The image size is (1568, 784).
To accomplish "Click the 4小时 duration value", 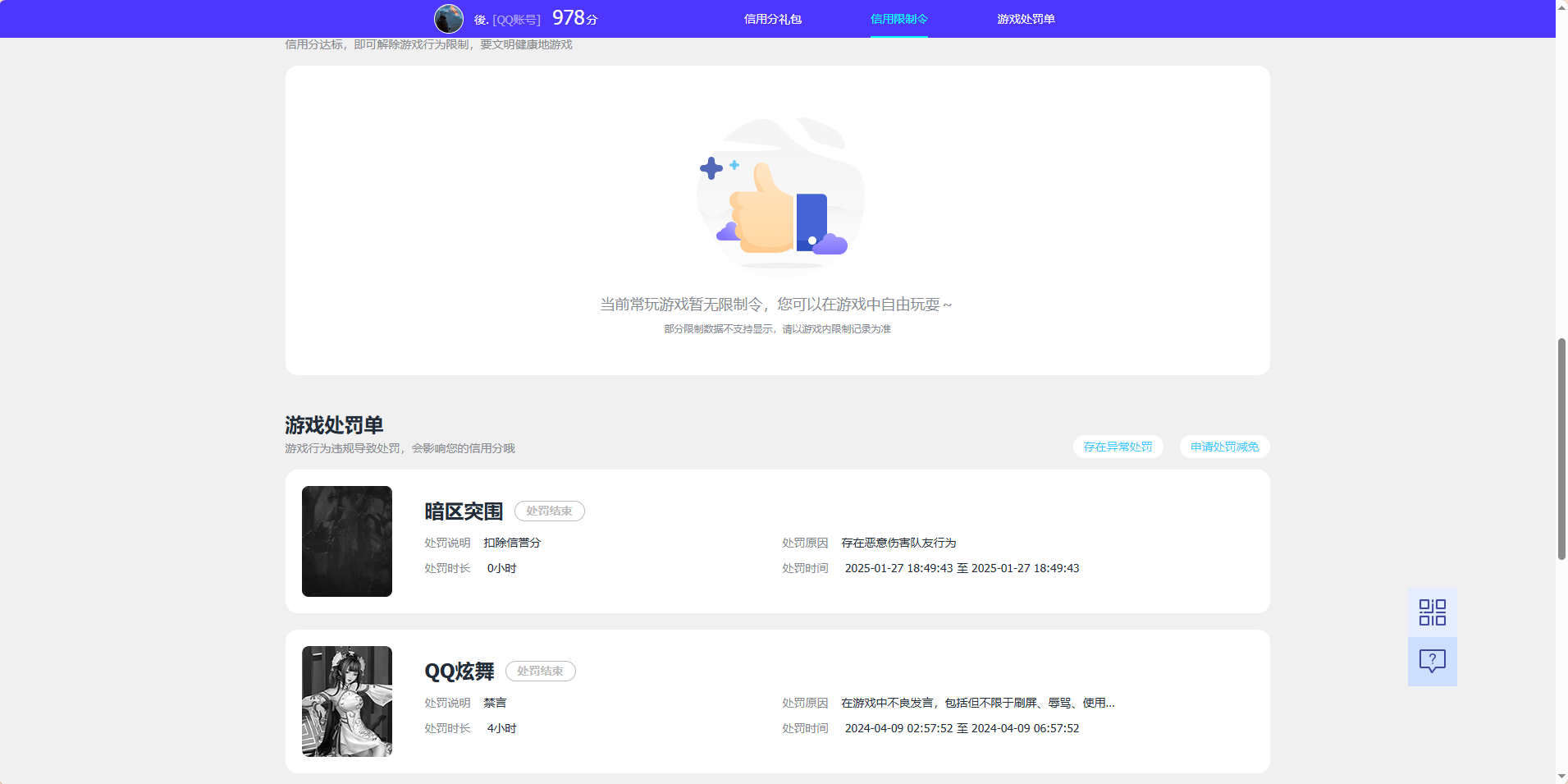I will [x=502, y=728].
